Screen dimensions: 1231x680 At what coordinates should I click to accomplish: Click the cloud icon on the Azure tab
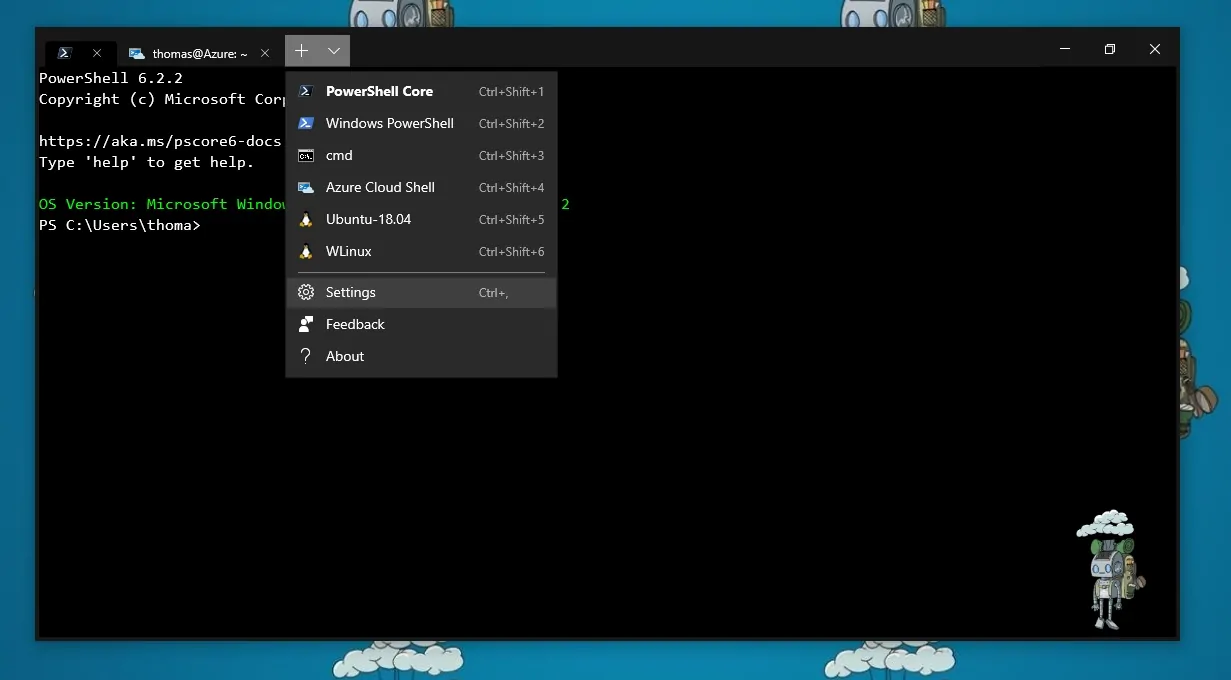pyautogui.click(x=137, y=53)
